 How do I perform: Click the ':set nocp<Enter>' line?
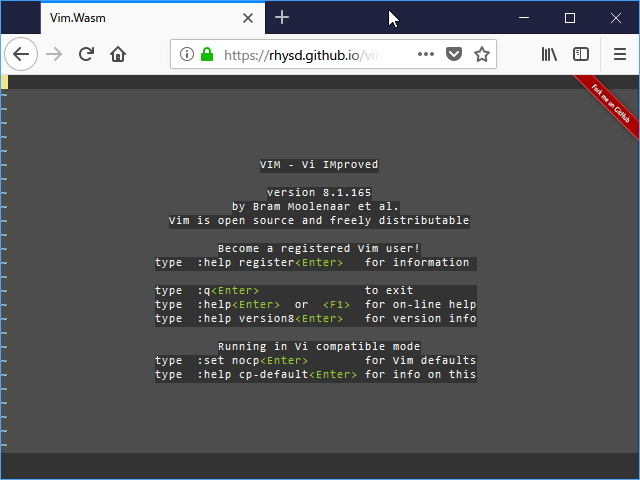click(x=316, y=360)
